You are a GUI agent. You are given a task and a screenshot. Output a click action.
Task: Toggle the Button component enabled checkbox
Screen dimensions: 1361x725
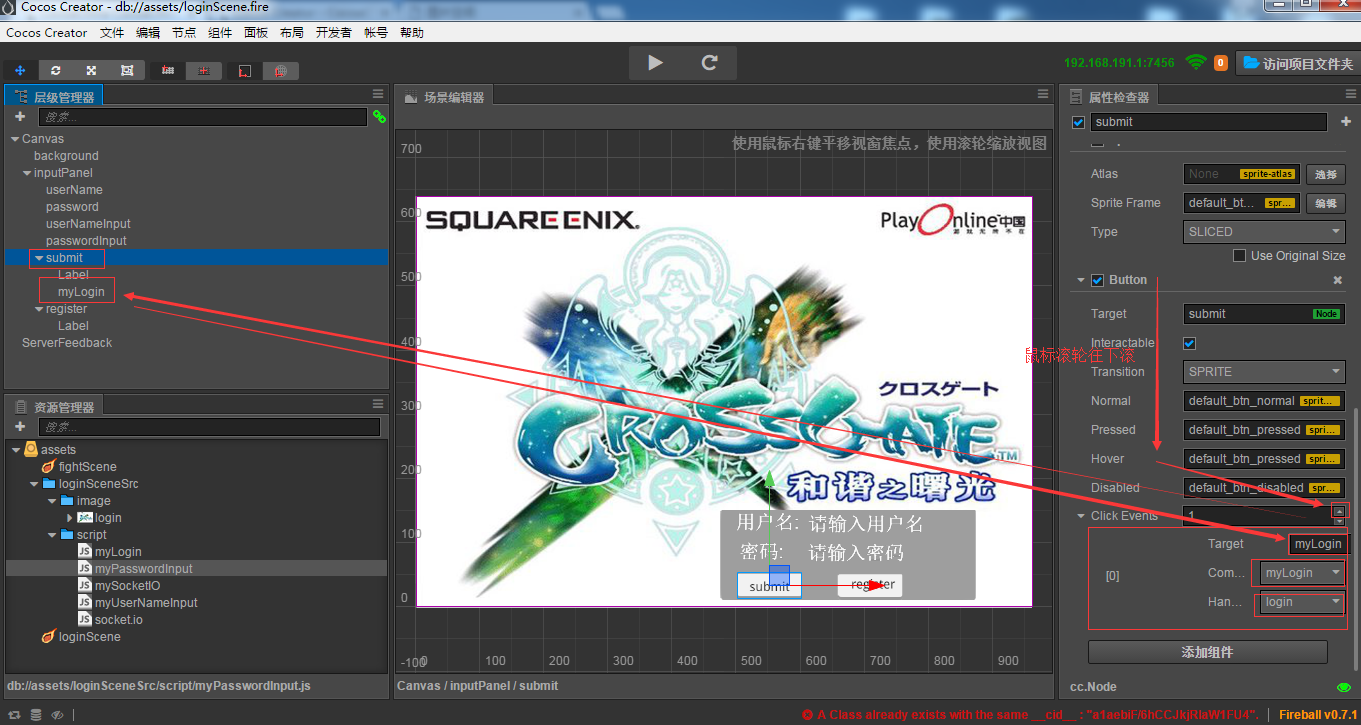point(1097,280)
